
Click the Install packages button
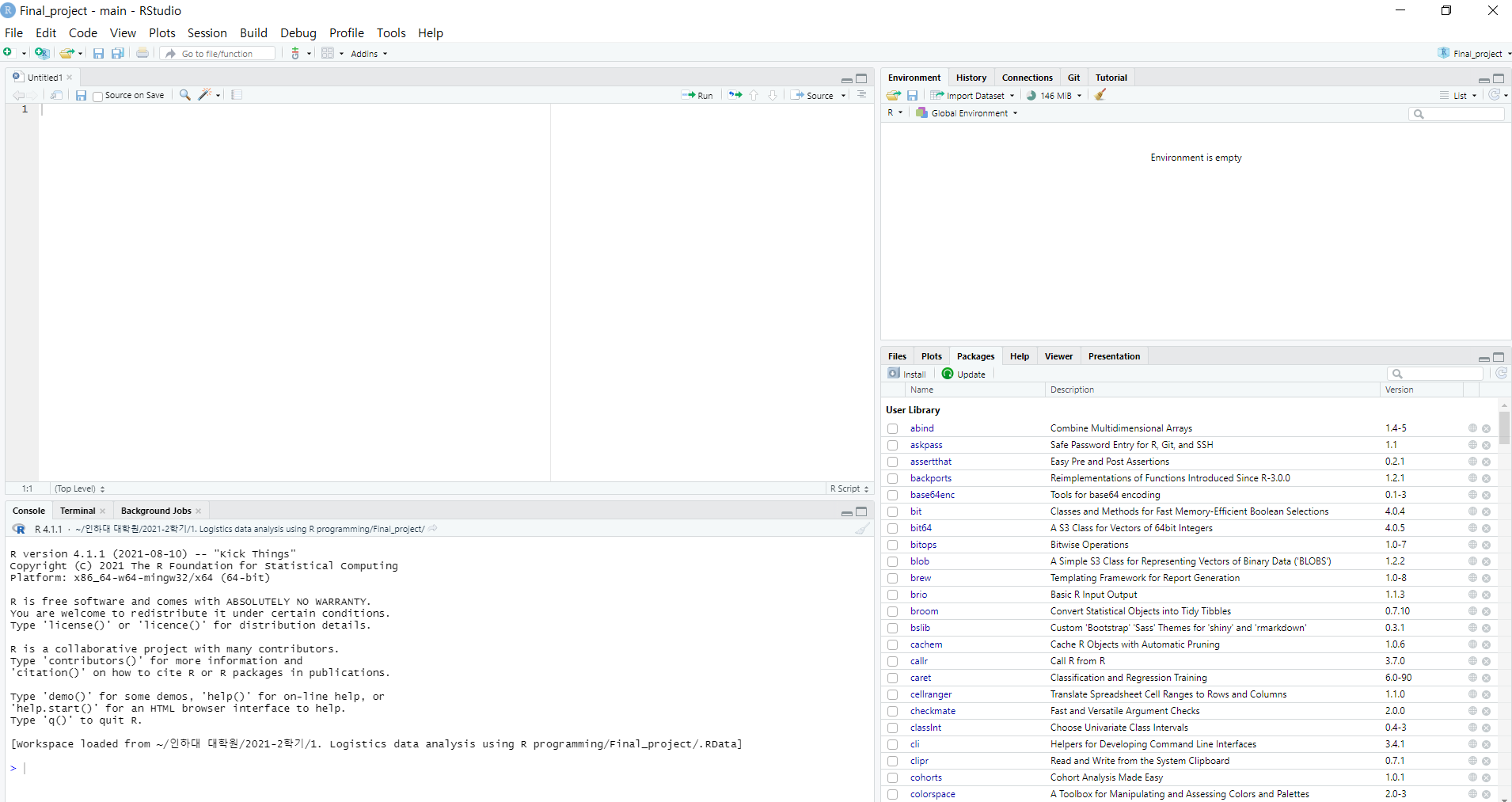point(907,374)
